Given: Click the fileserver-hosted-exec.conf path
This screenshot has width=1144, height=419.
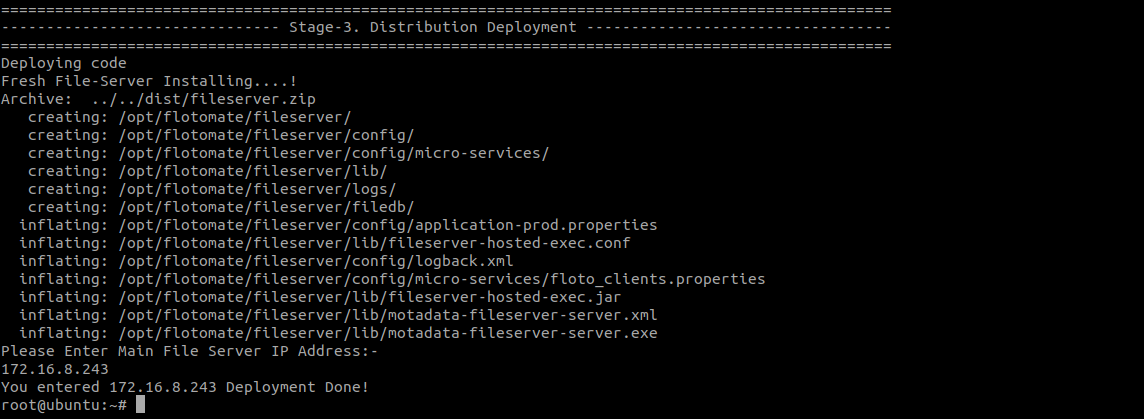Looking at the screenshot, I should (374, 243).
